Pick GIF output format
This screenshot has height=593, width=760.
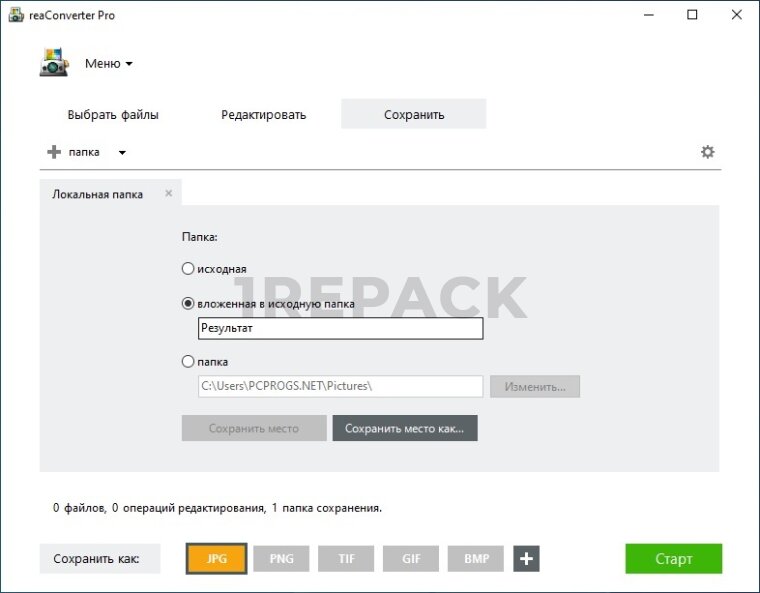(x=411, y=559)
